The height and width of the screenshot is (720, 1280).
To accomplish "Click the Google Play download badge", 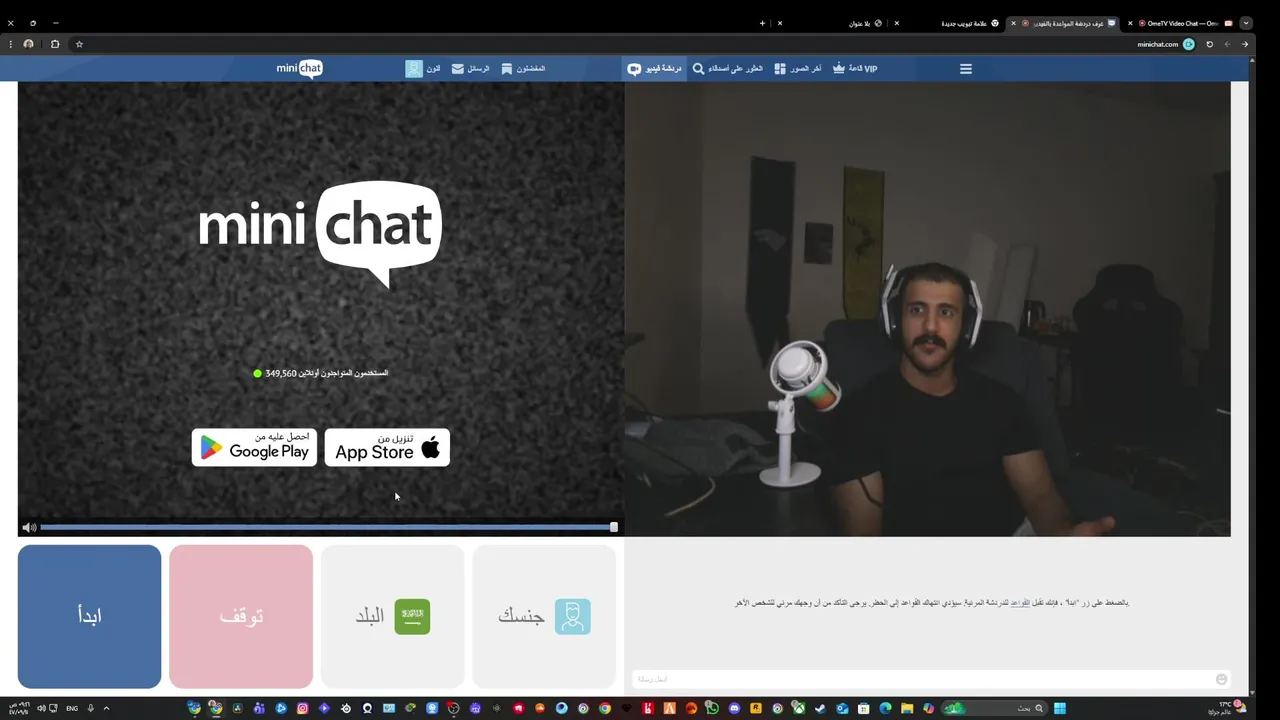I will pyautogui.click(x=254, y=447).
